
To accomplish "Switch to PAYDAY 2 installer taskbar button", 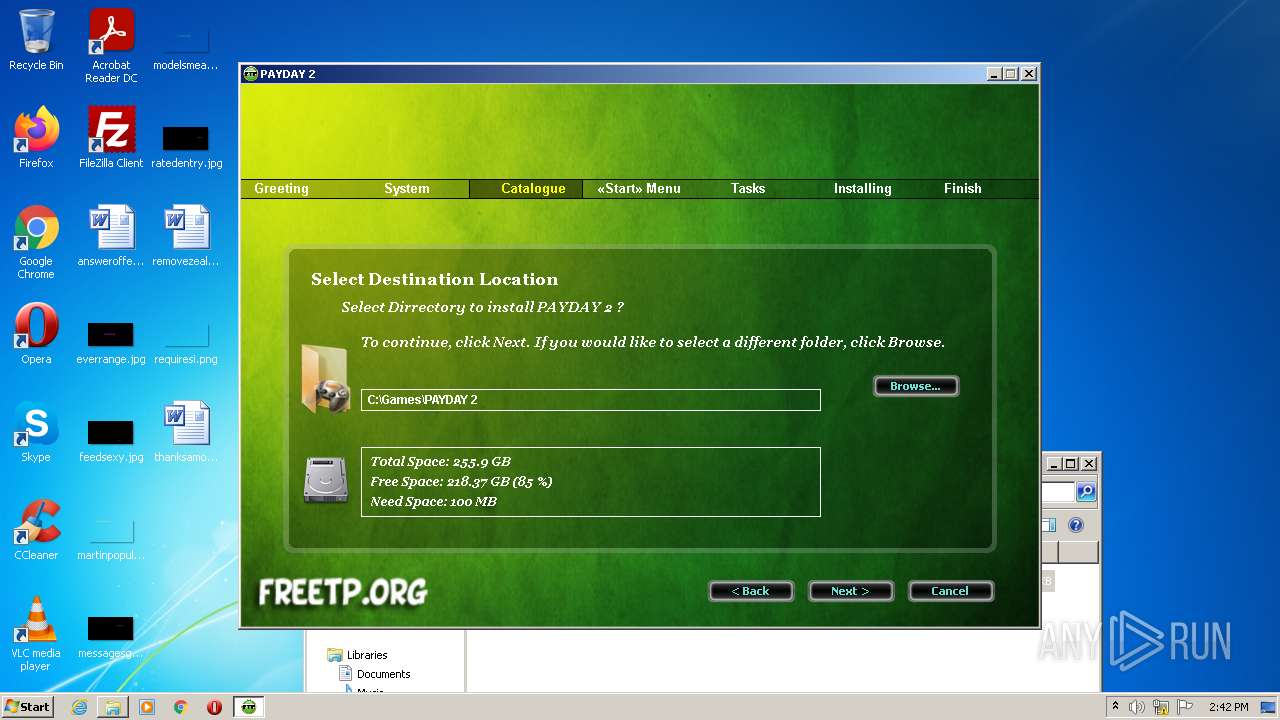I will tap(248, 707).
